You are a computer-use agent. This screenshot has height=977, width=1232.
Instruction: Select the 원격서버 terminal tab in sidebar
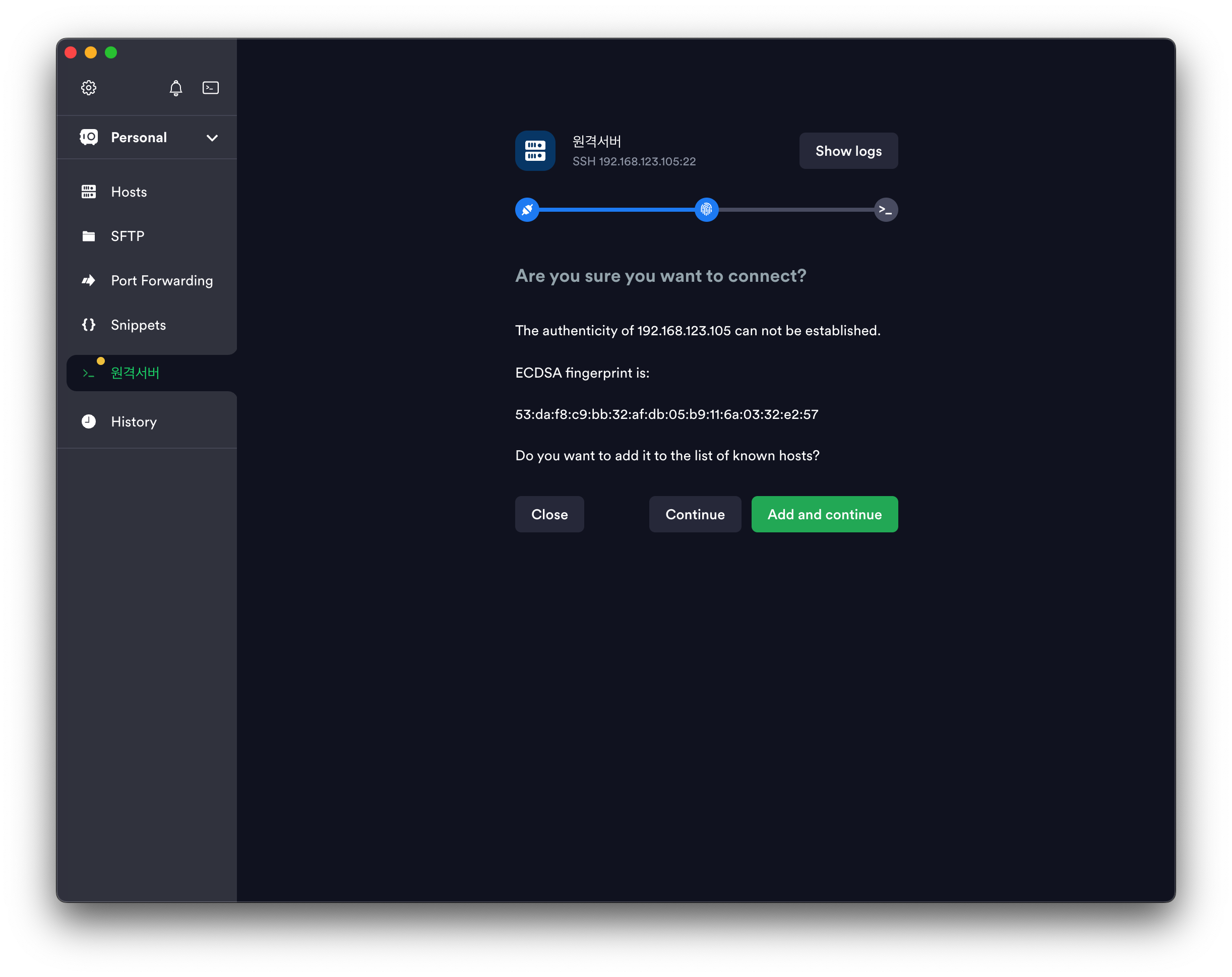[135, 373]
